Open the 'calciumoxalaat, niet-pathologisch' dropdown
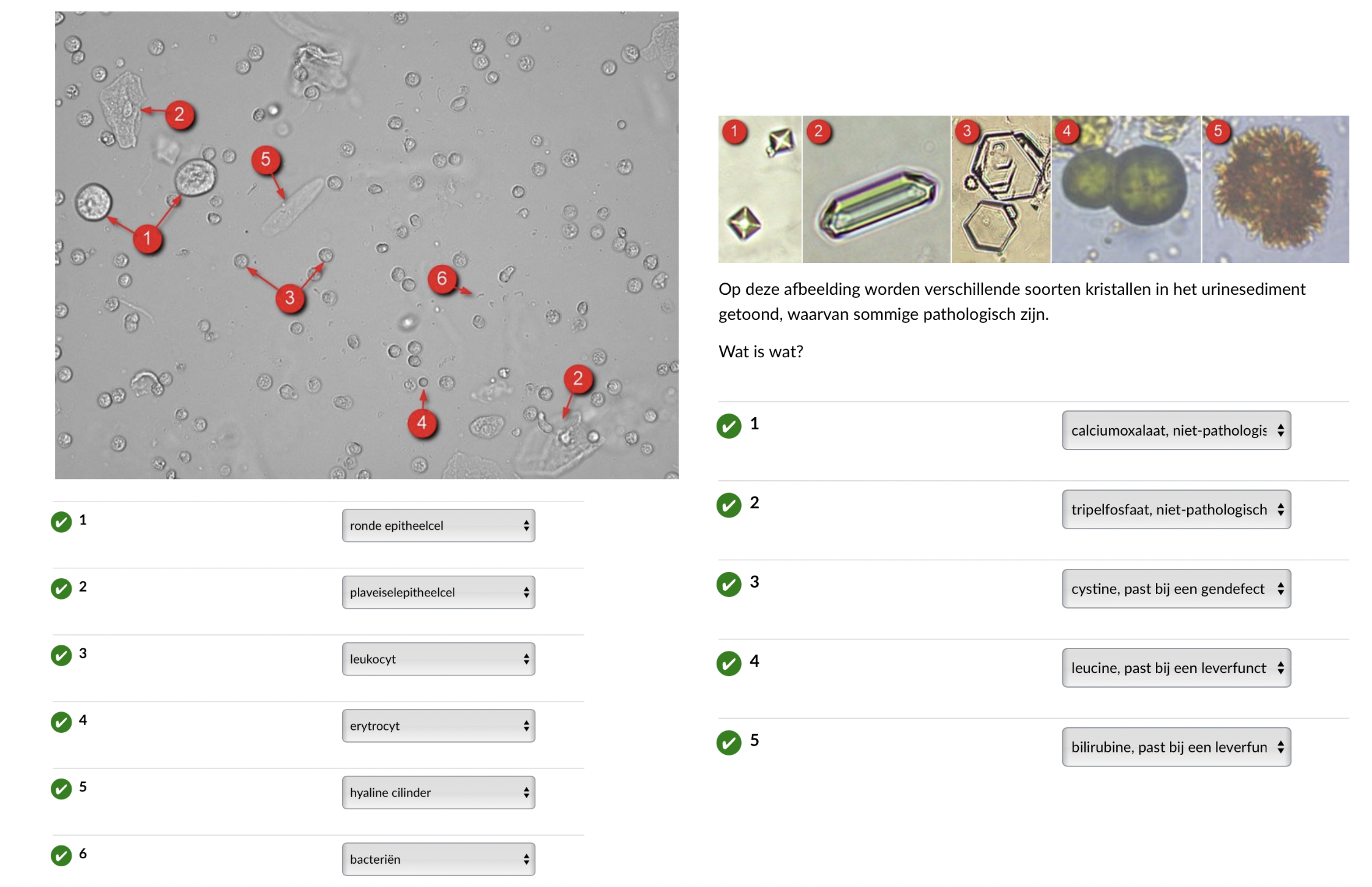The width and height of the screenshot is (1372, 887). point(1176,430)
